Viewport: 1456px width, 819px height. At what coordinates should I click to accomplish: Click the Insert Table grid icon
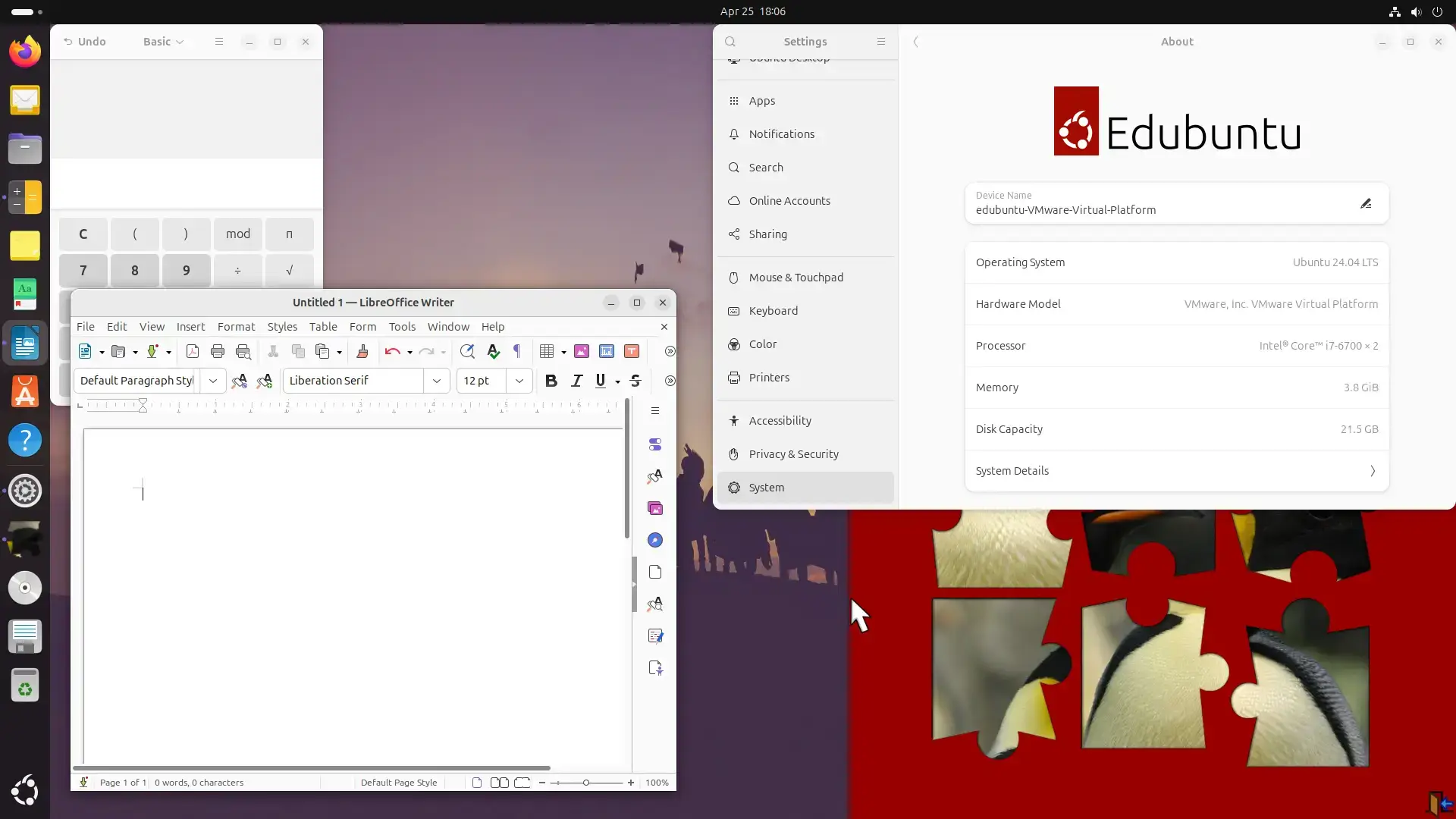[547, 351]
